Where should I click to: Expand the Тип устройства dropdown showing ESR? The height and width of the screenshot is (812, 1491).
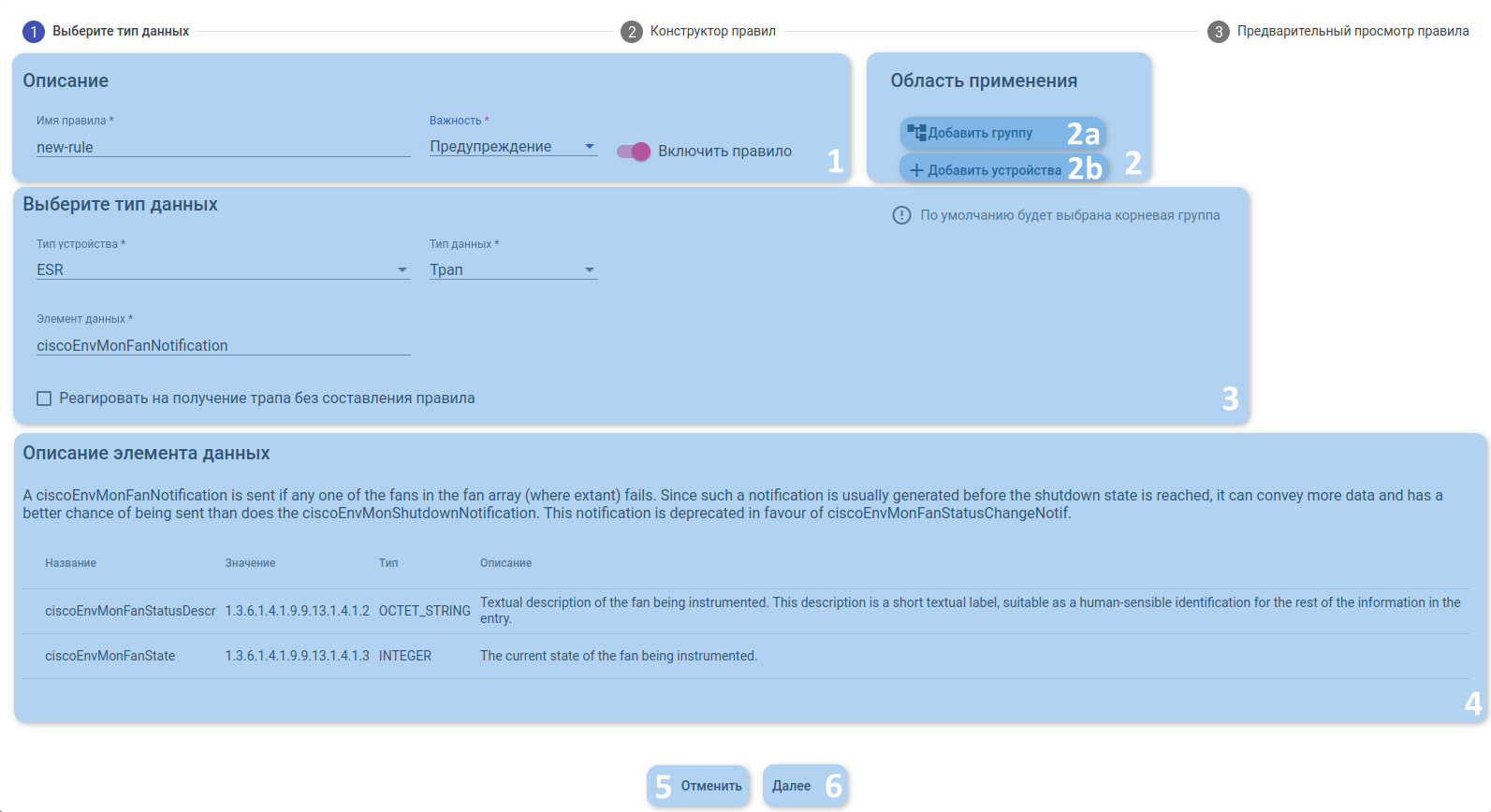click(x=223, y=270)
